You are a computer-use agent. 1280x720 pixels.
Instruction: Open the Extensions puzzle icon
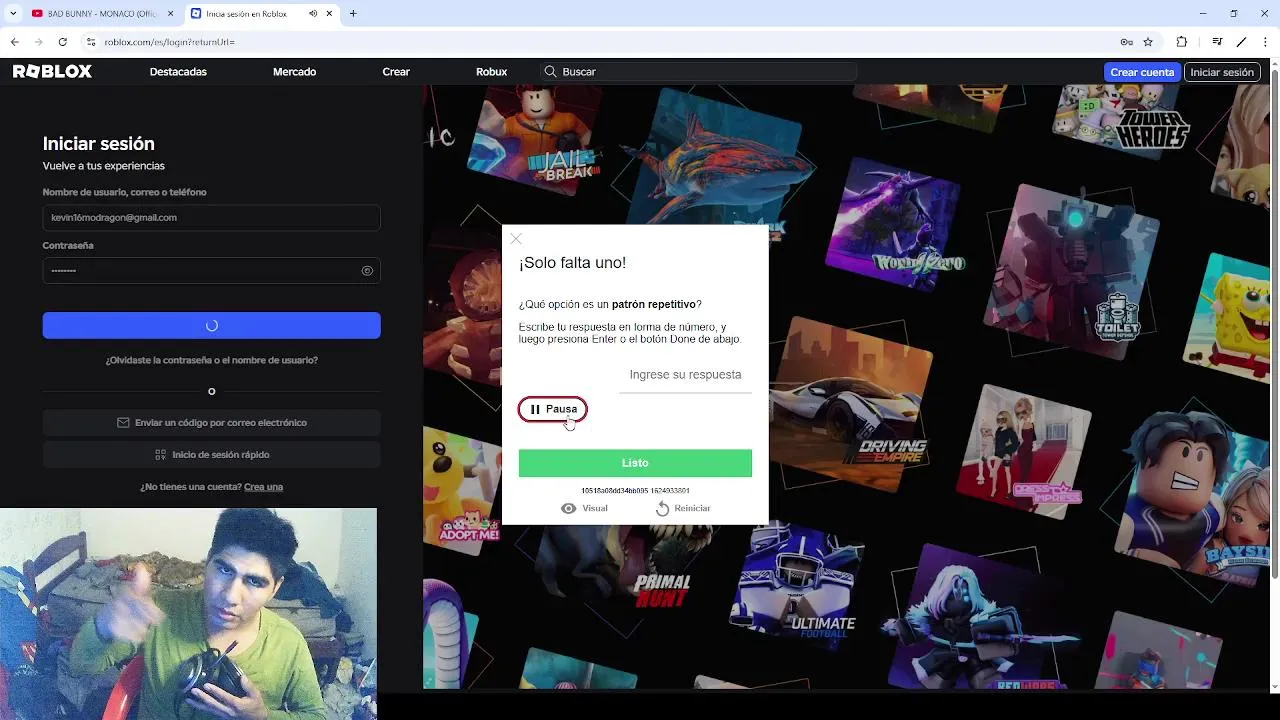click(1182, 42)
